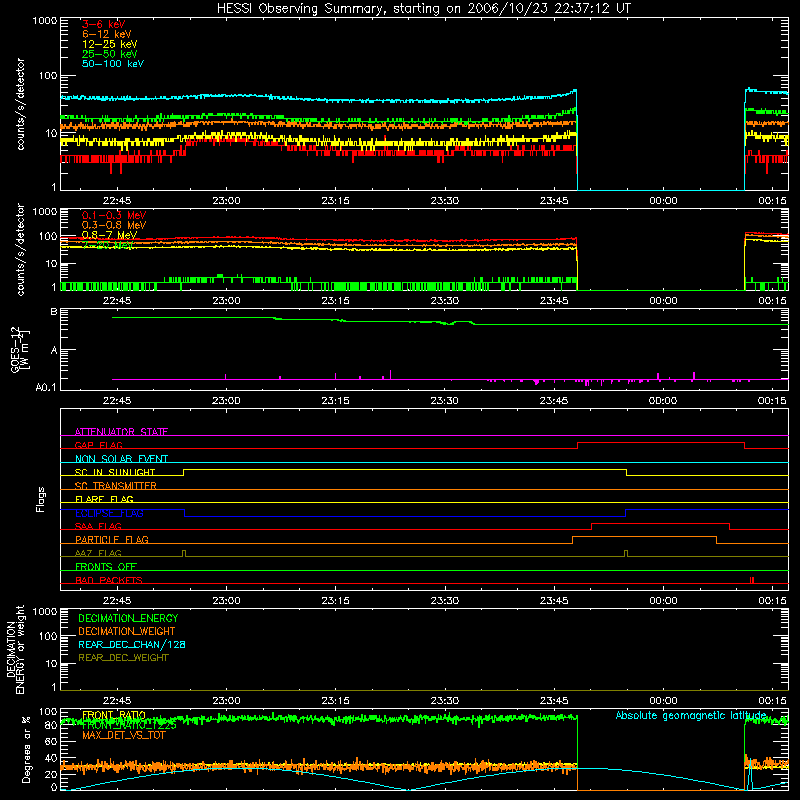Image resolution: width=800 pixels, height=800 pixels.
Task: Click the yellow 12-25 keV legend label
Action: click(x=110, y=44)
